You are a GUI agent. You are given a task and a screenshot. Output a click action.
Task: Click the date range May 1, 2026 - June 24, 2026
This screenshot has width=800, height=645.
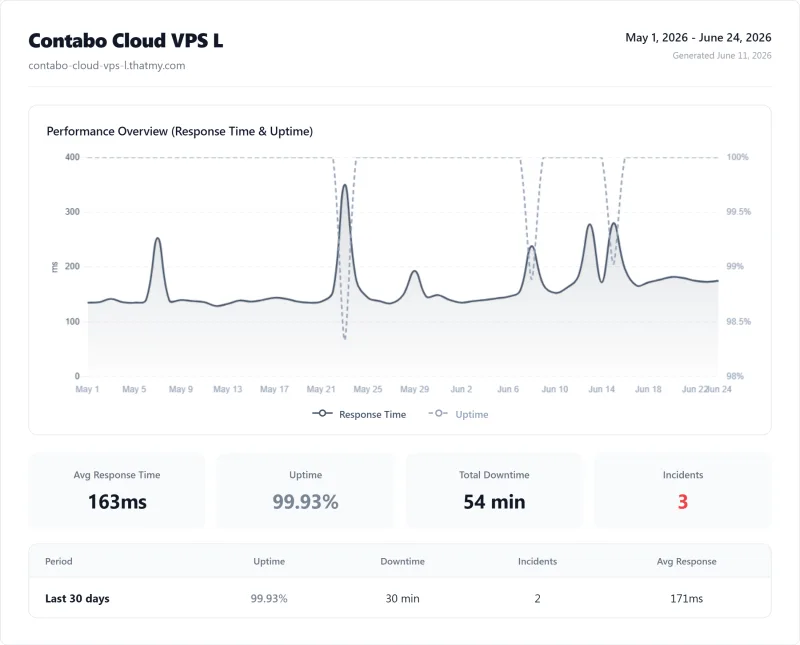(698, 38)
